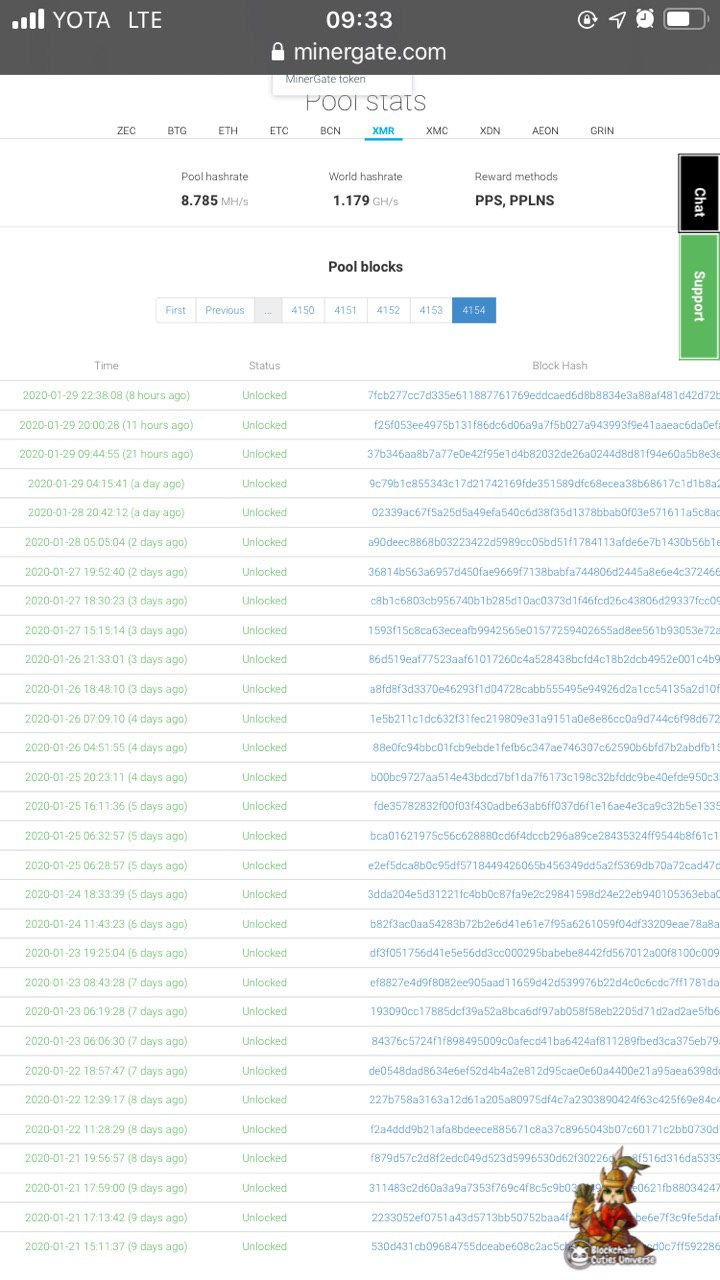Click the timestamp 2020-01-29 22:38:08
Viewport: 720px width, 1280px height.
[x=106, y=396]
